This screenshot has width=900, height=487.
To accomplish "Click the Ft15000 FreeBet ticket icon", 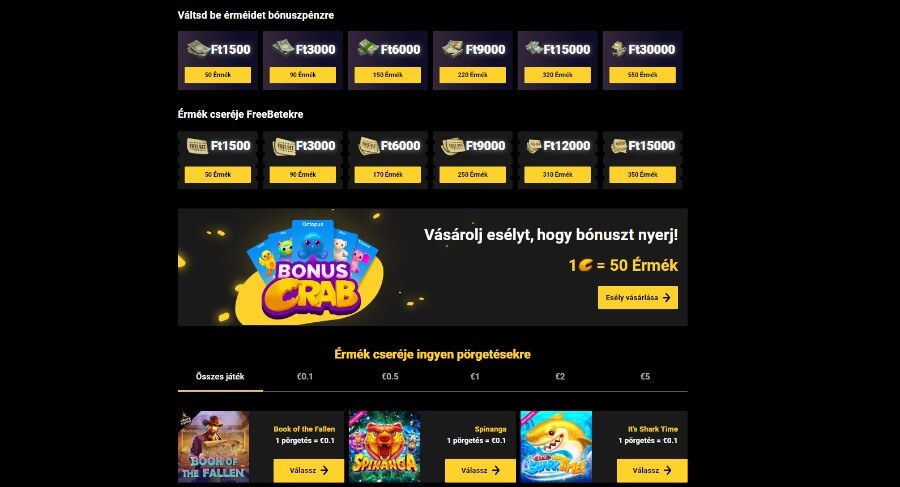I will pos(618,146).
